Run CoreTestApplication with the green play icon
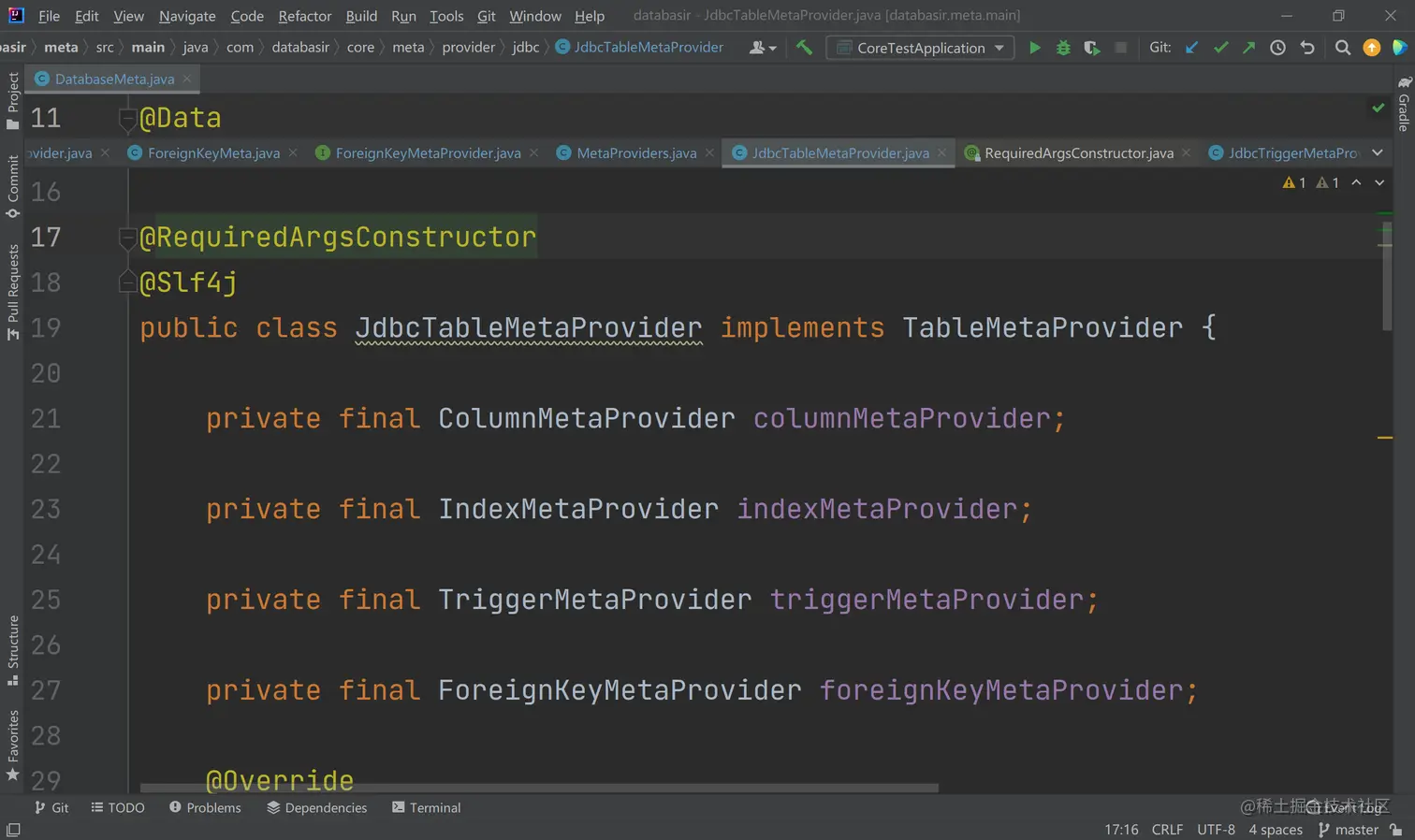1415x840 pixels. pos(1034,48)
